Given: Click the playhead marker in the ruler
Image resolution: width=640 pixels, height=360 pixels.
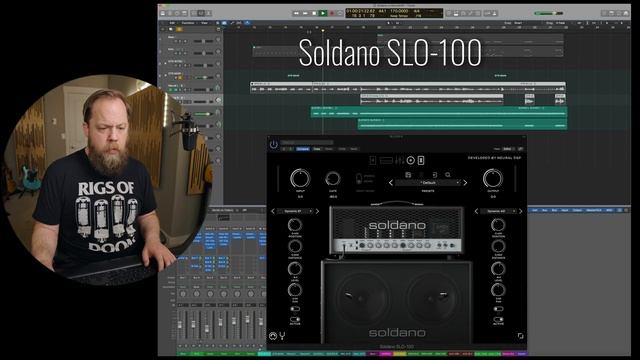Looking at the screenshot, I should (x=323, y=30).
